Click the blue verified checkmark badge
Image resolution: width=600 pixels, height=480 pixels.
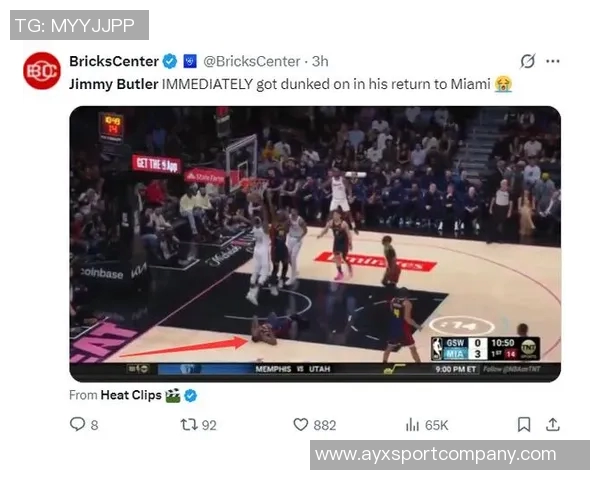[x=170, y=61]
